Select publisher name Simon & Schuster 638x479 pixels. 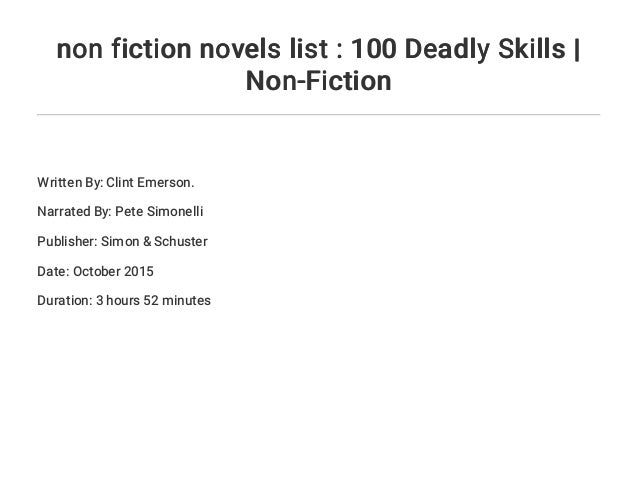pos(154,241)
